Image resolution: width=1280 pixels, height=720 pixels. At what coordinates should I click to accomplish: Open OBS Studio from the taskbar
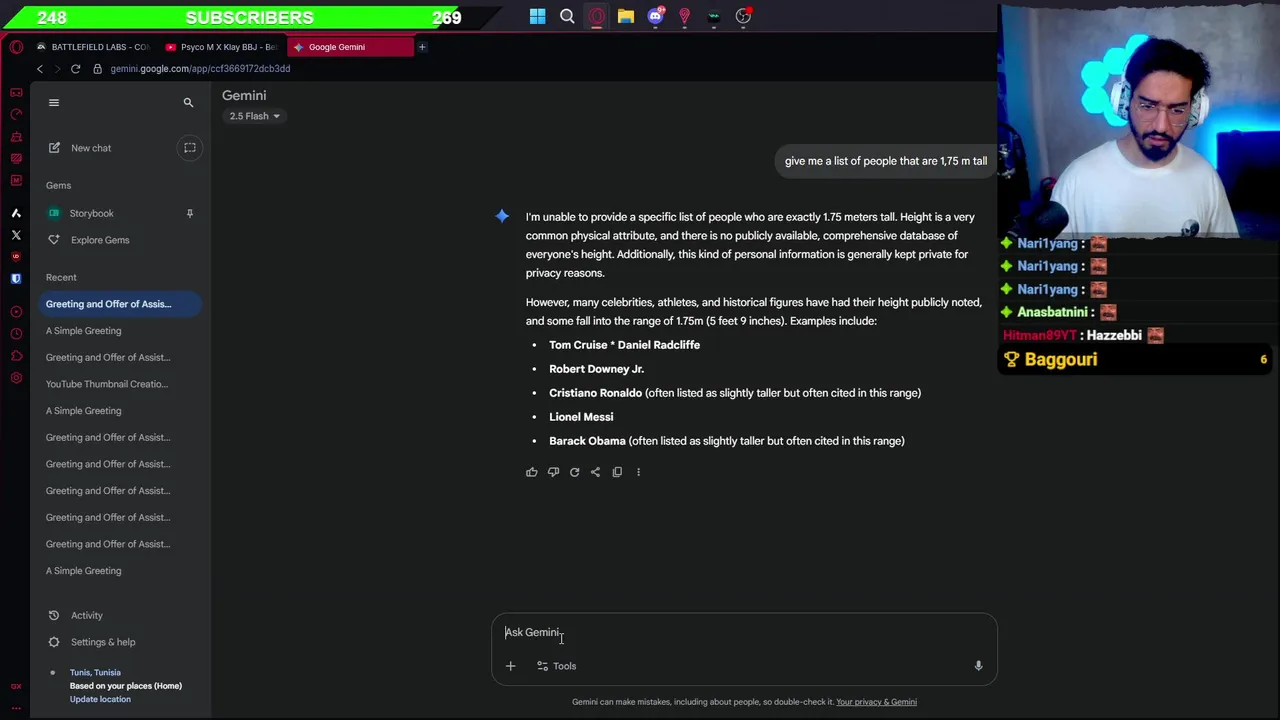(743, 16)
